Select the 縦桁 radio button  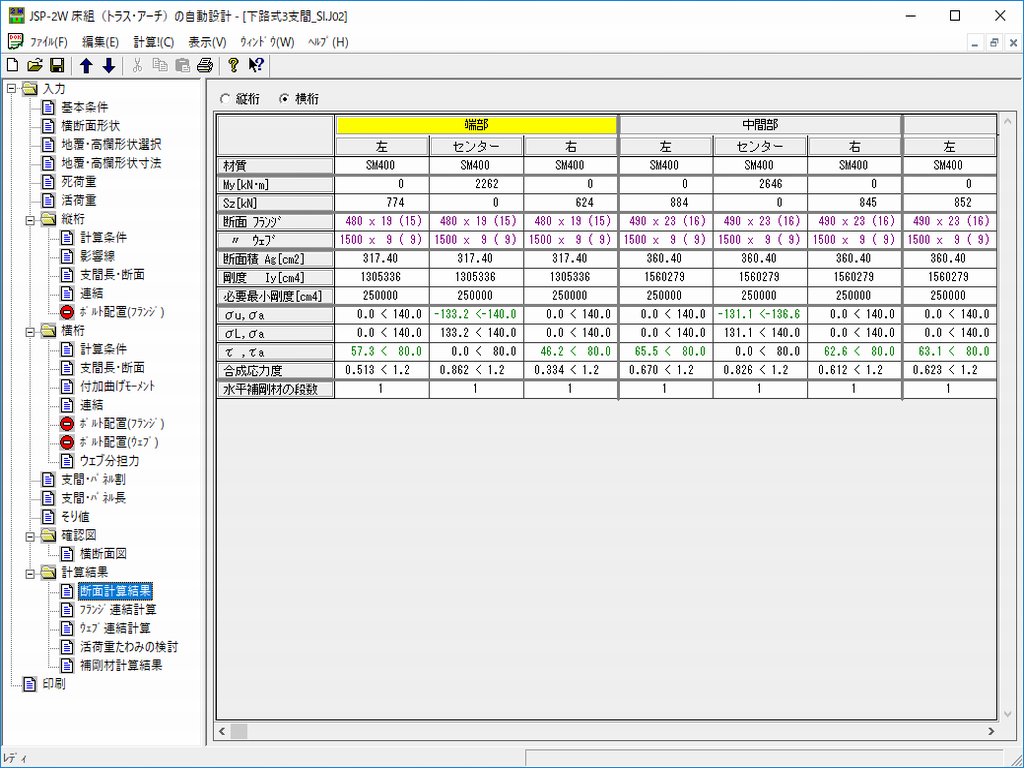coord(224,99)
